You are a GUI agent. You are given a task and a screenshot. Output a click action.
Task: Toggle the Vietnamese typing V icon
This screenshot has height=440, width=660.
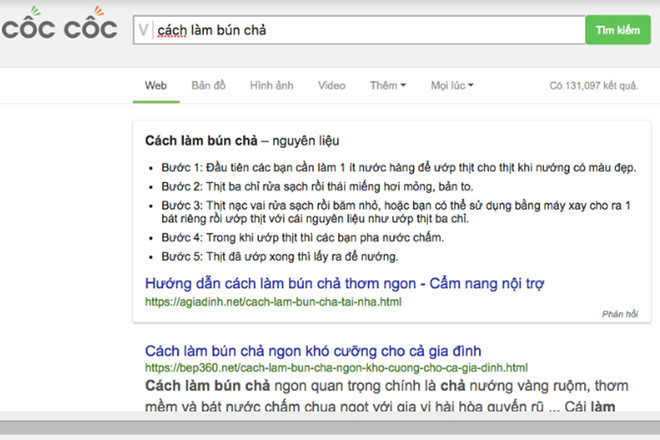144,30
